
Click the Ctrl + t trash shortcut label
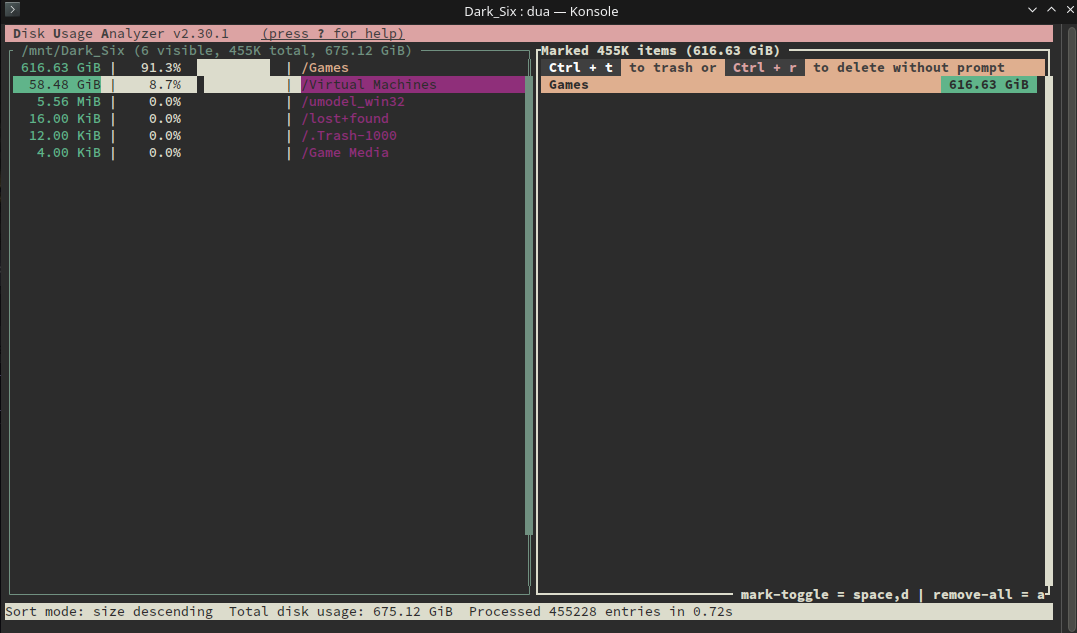pos(580,67)
